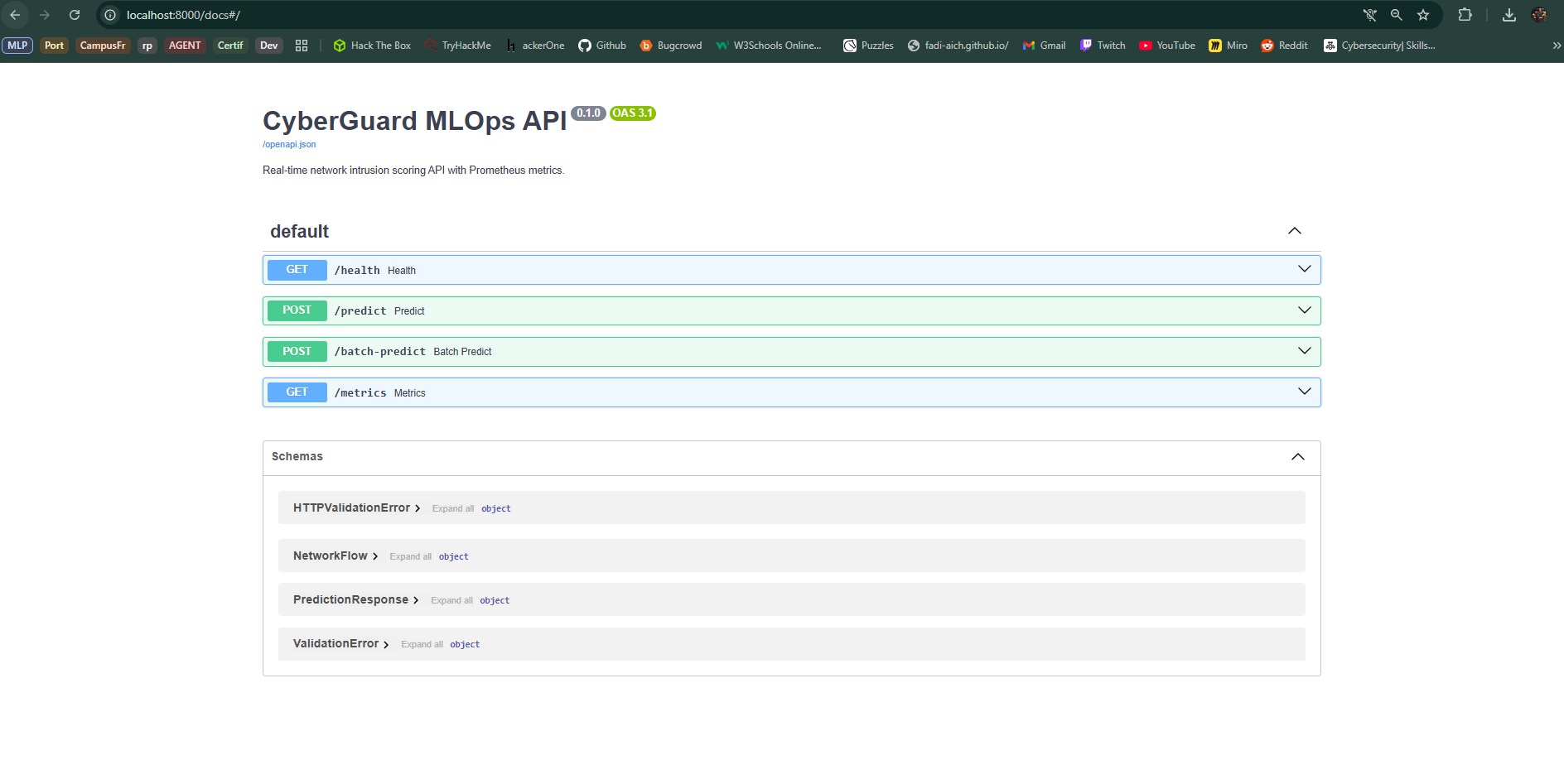This screenshot has width=1564, height=784.
Task: Open the Github bookmark
Action: pos(602,46)
